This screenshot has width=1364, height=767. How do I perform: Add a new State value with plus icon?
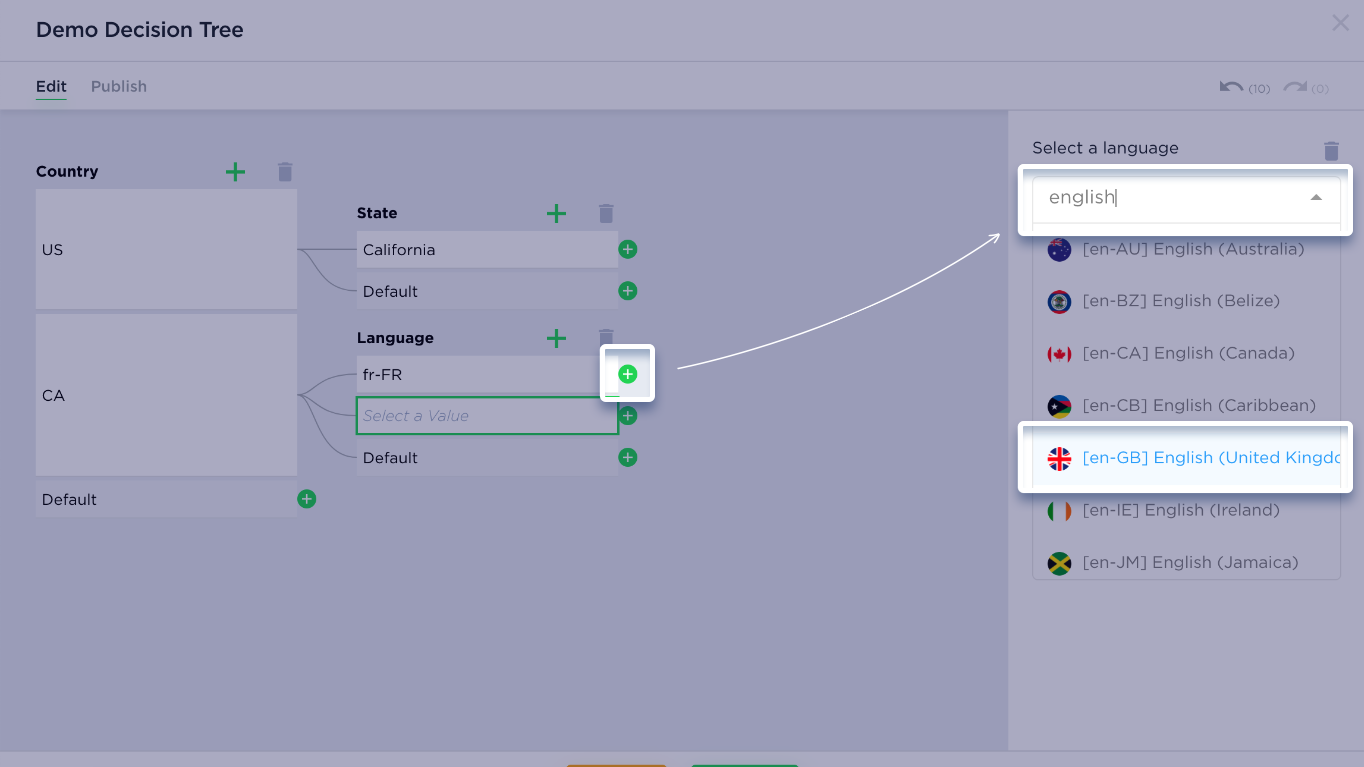pyautogui.click(x=556, y=213)
